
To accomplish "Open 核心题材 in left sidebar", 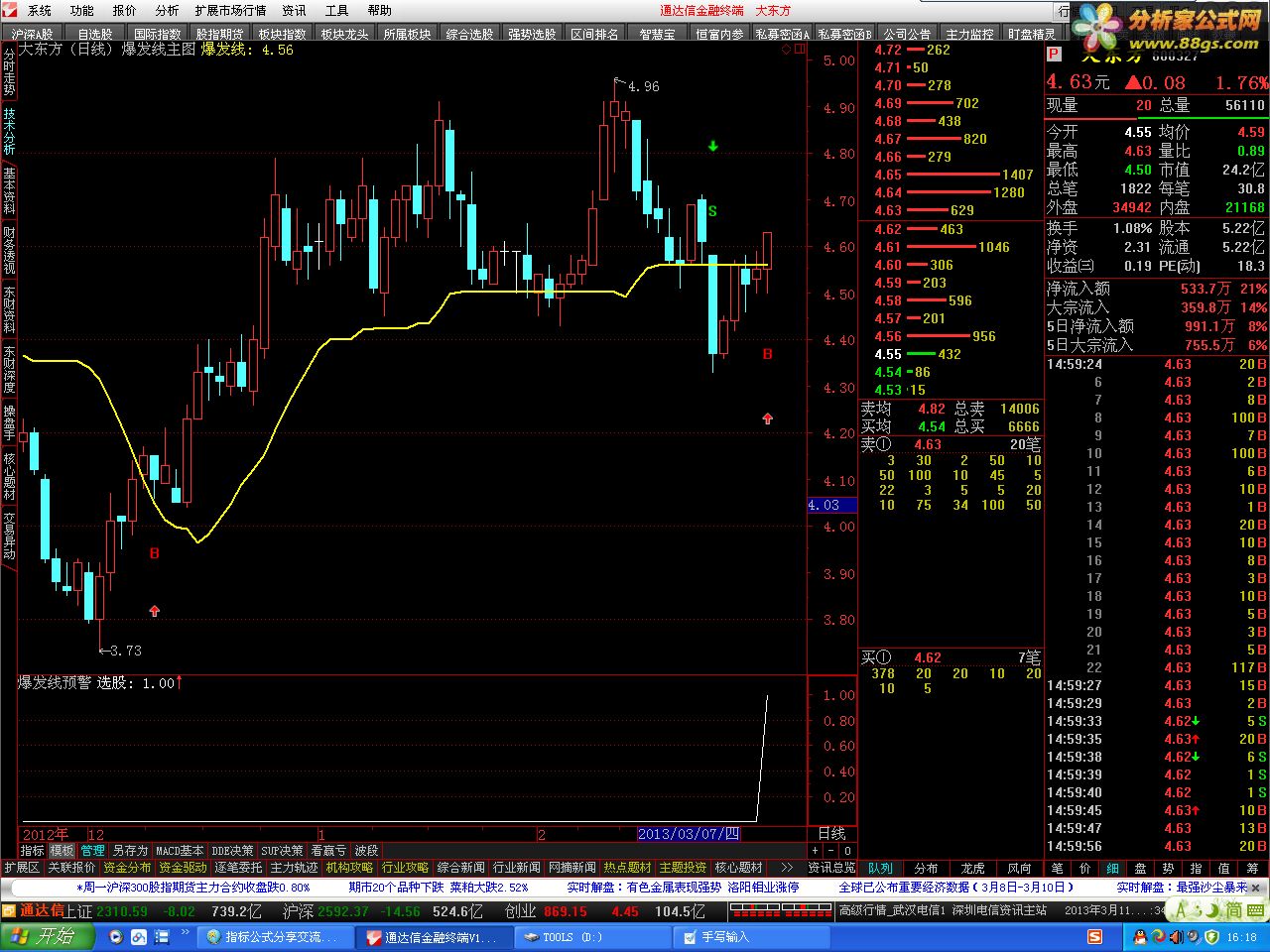I will (9, 476).
